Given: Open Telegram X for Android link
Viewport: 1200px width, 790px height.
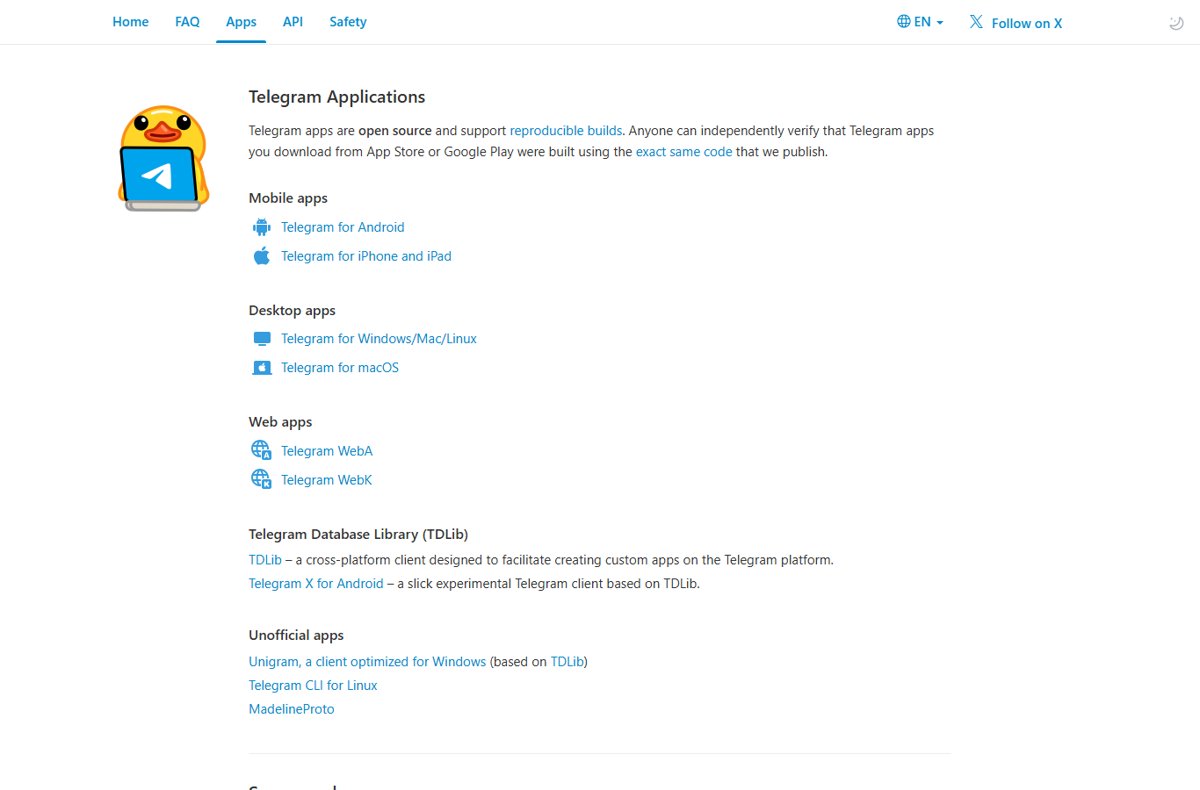Looking at the screenshot, I should pos(316,583).
